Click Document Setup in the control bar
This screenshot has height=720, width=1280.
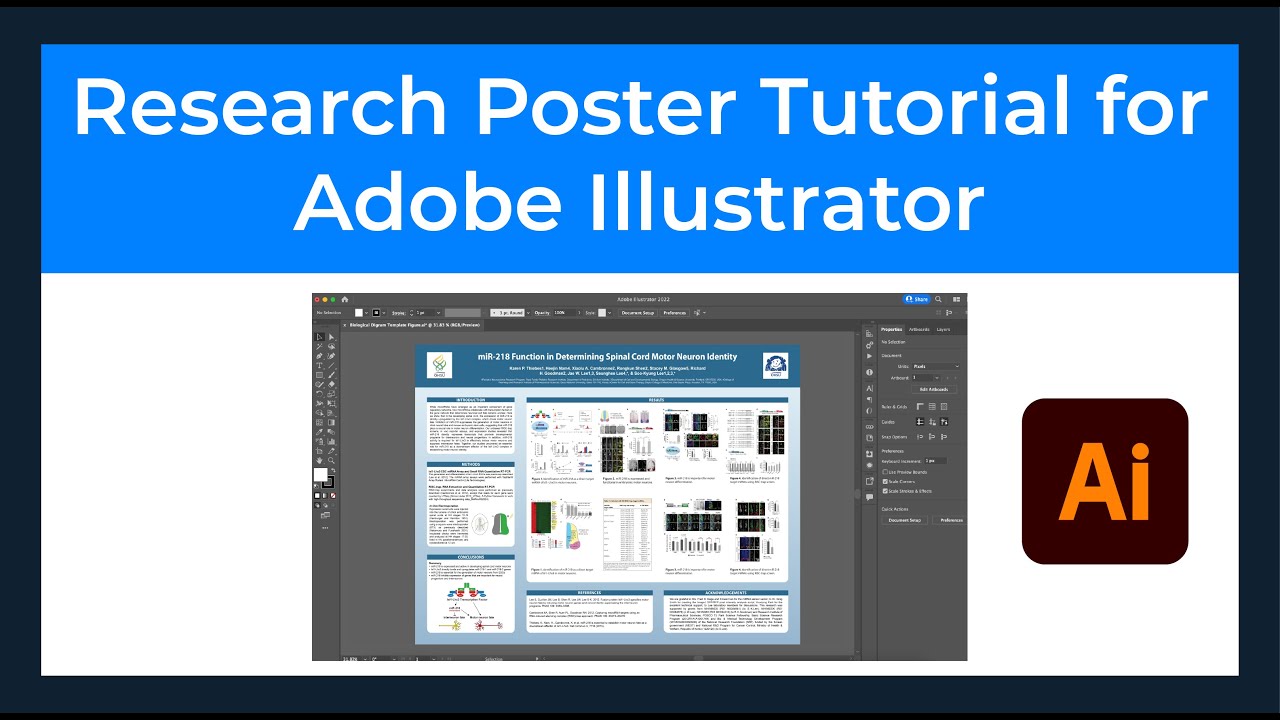click(x=638, y=313)
